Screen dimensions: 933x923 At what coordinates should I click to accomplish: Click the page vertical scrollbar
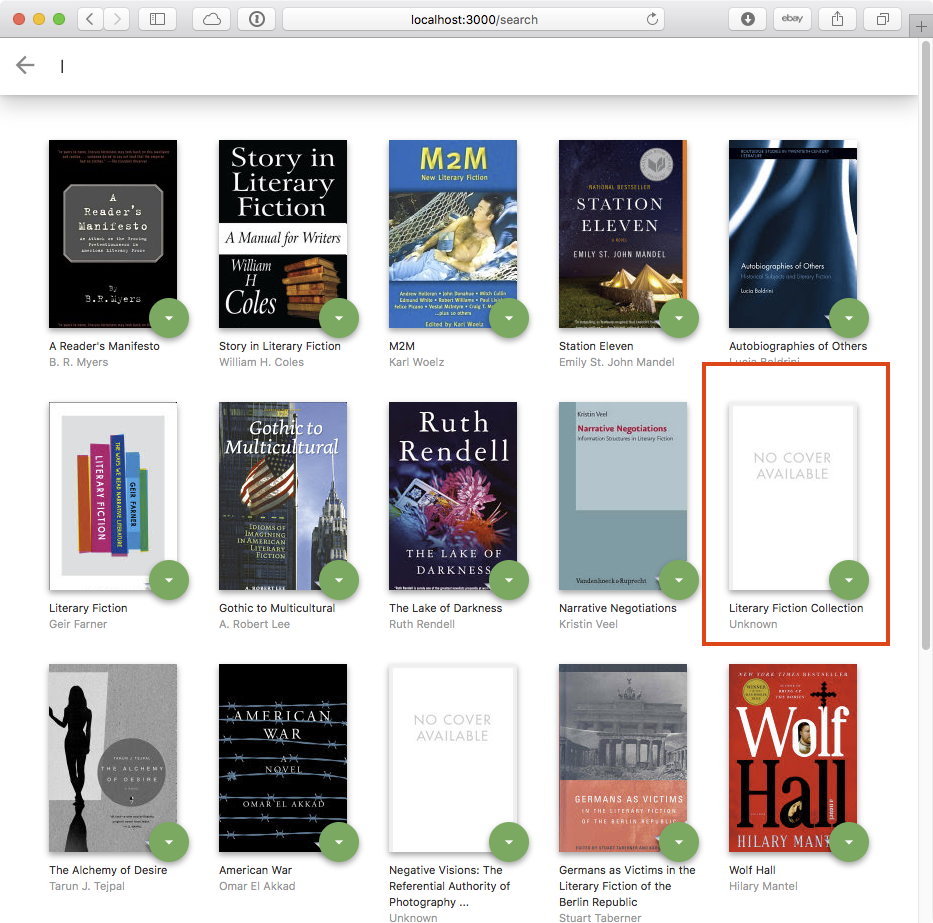tap(925, 345)
